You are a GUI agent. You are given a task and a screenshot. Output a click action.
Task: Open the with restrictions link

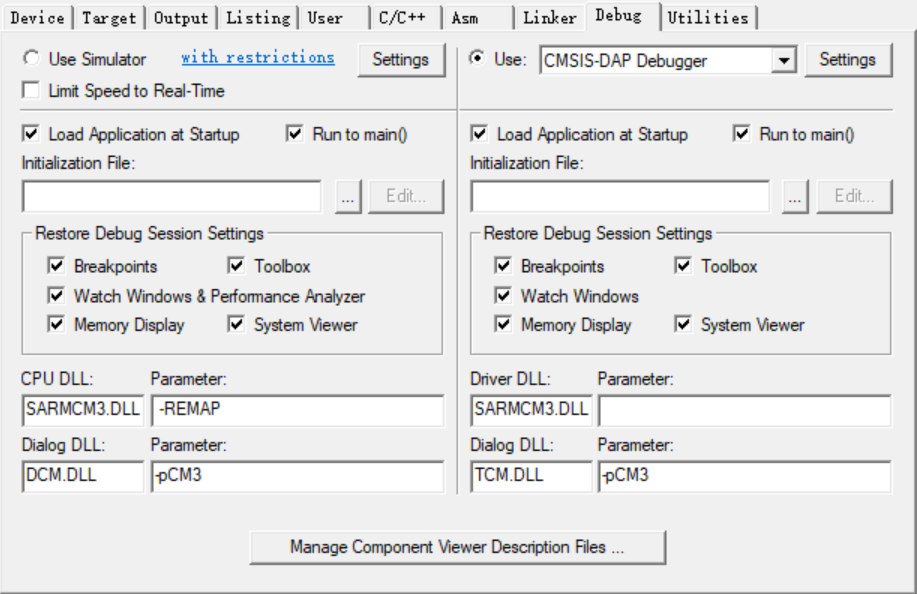[x=258, y=57]
